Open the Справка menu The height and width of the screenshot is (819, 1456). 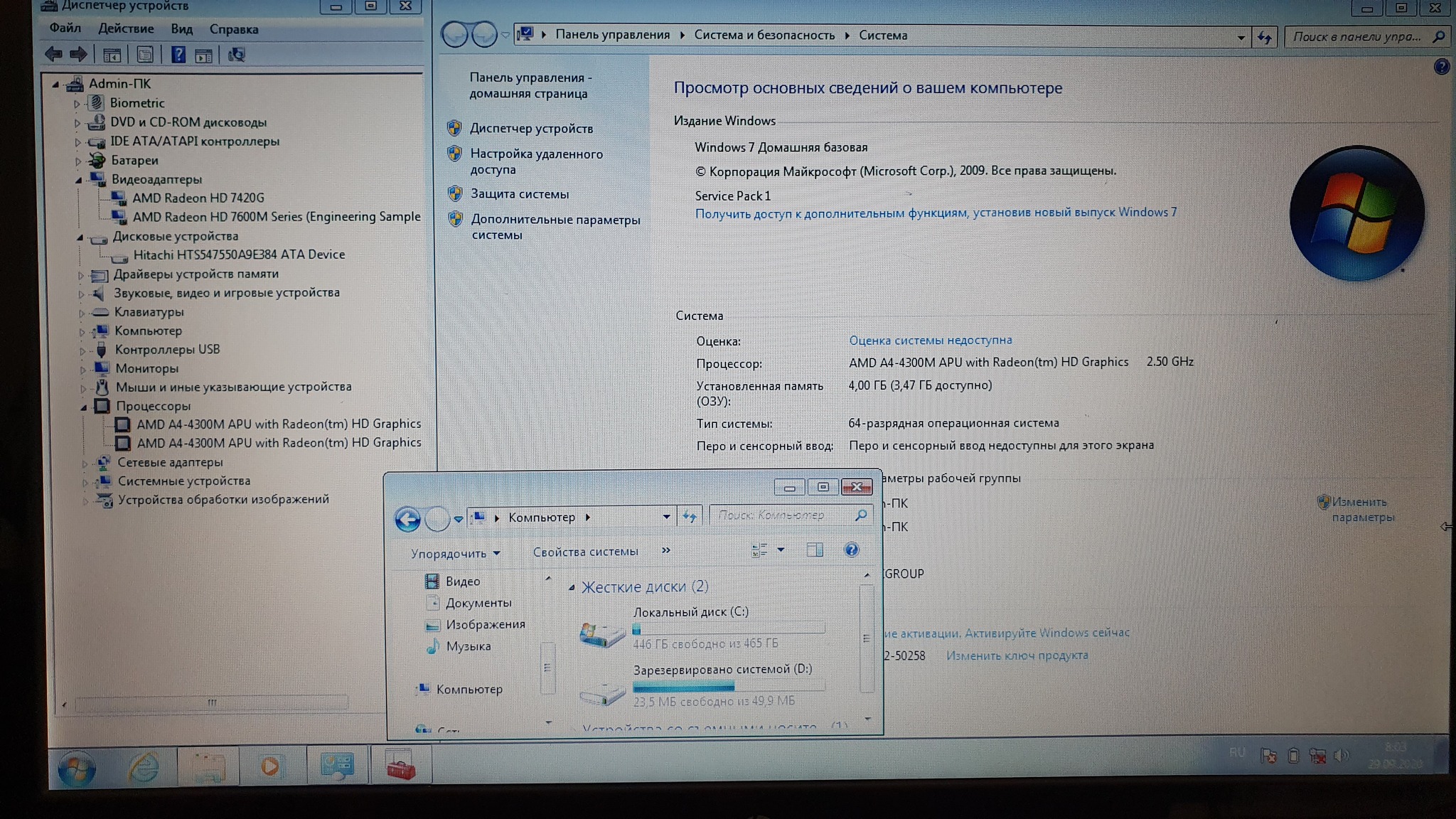233,29
